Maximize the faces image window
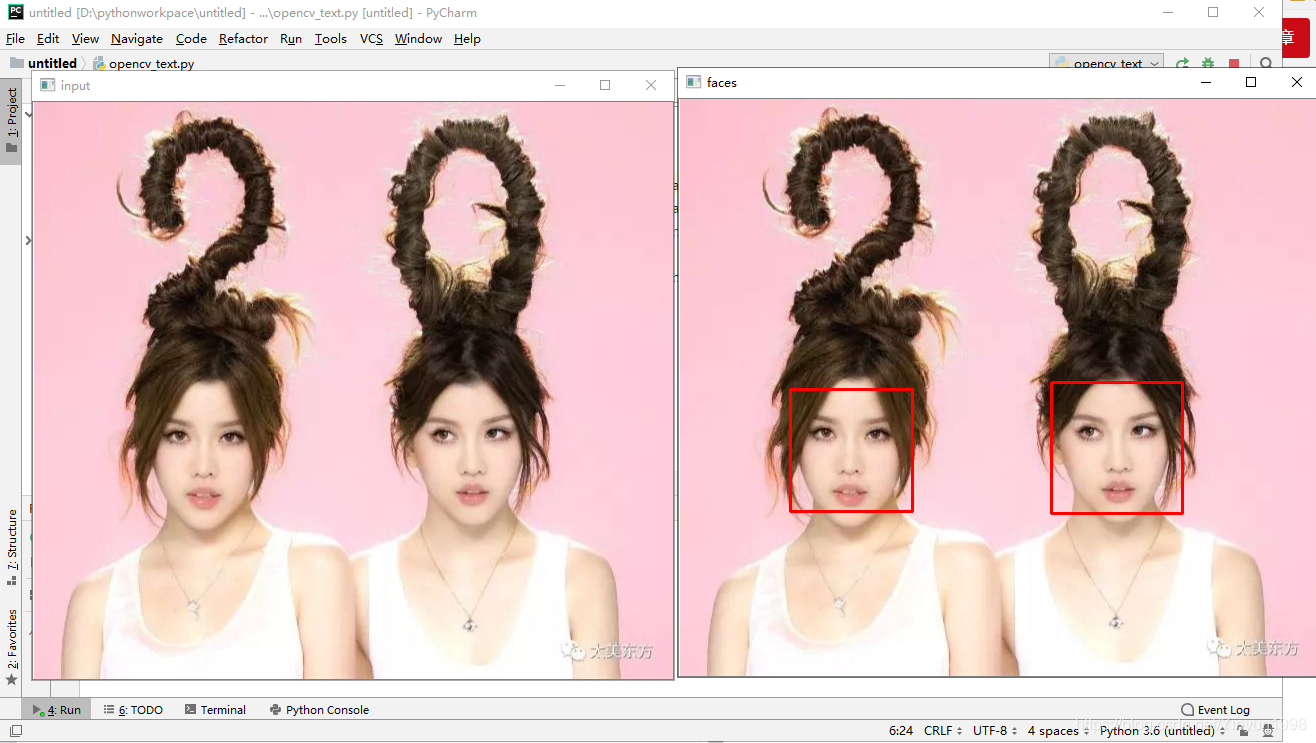This screenshot has height=743, width=1316. (x=1250, y=83)
